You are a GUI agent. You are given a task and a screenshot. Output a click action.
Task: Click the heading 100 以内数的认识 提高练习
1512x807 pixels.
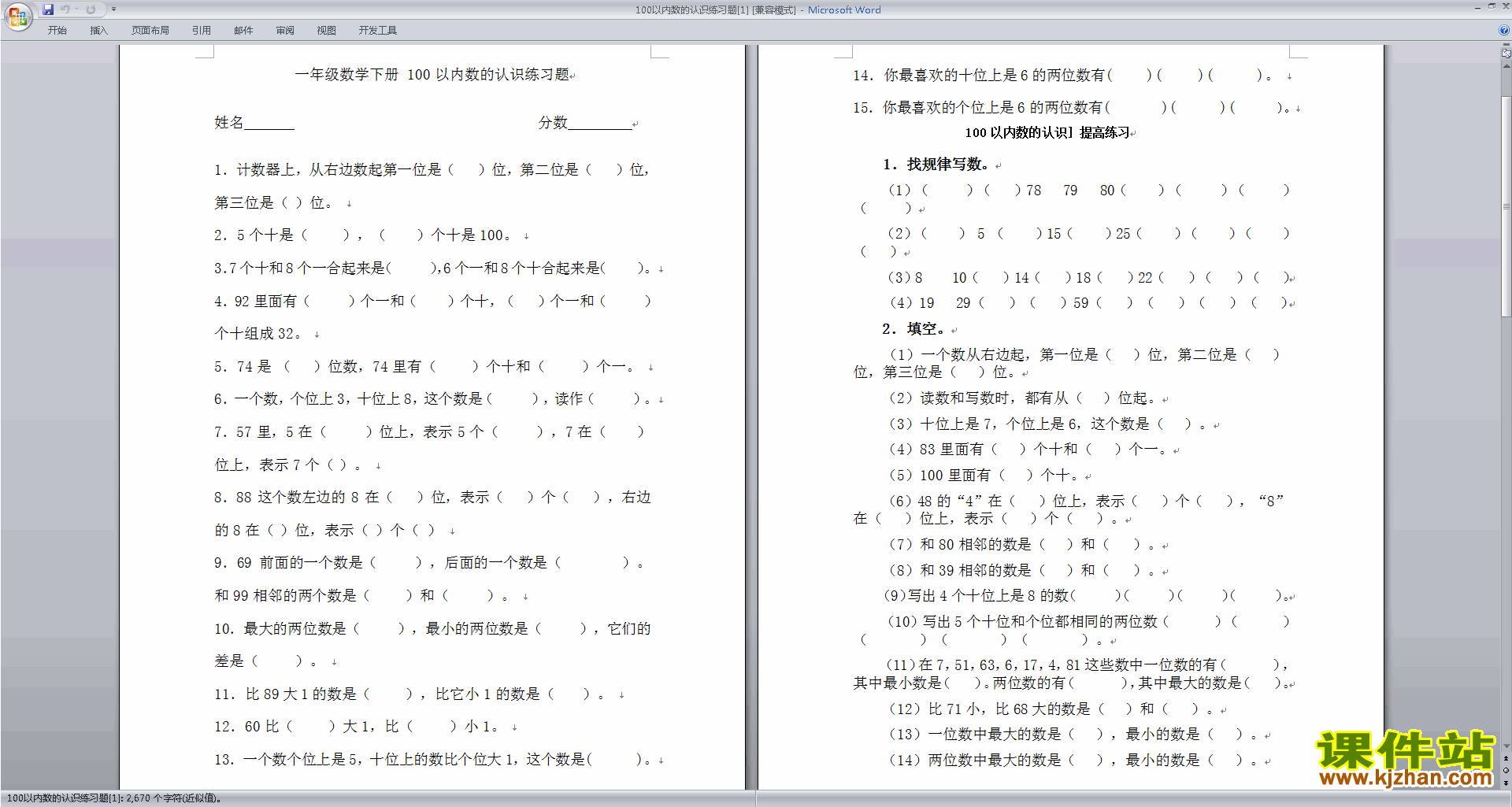tap(1047, 133)
